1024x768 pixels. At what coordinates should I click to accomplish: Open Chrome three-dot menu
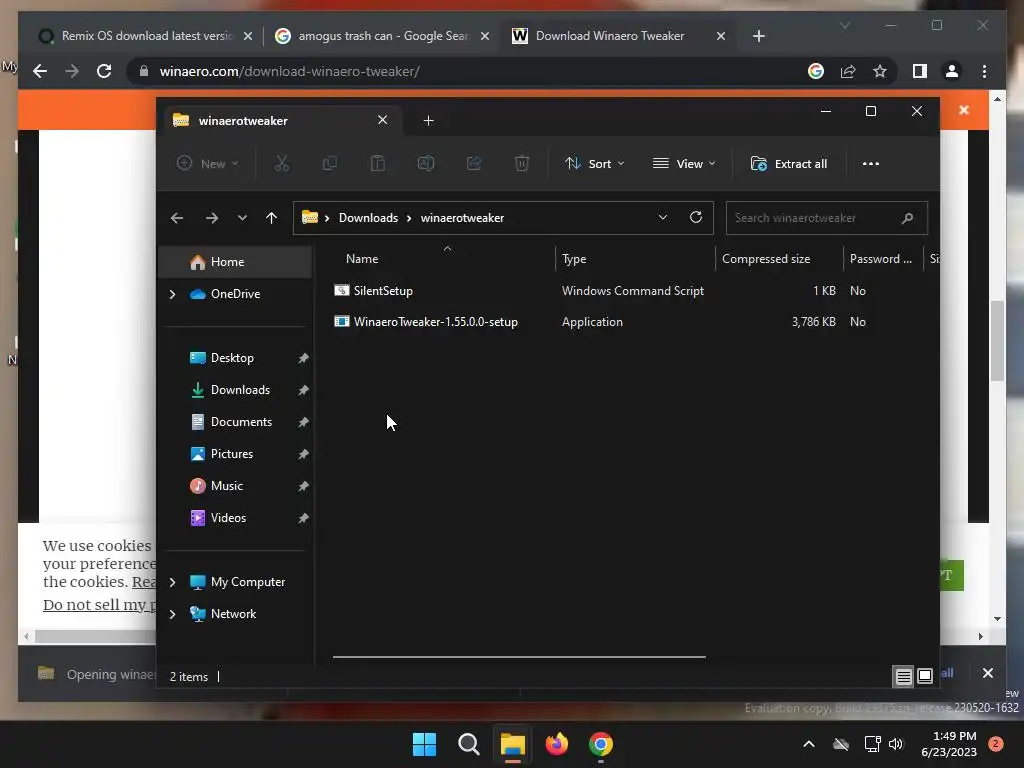pyautogui.click(x=984, y=71)
